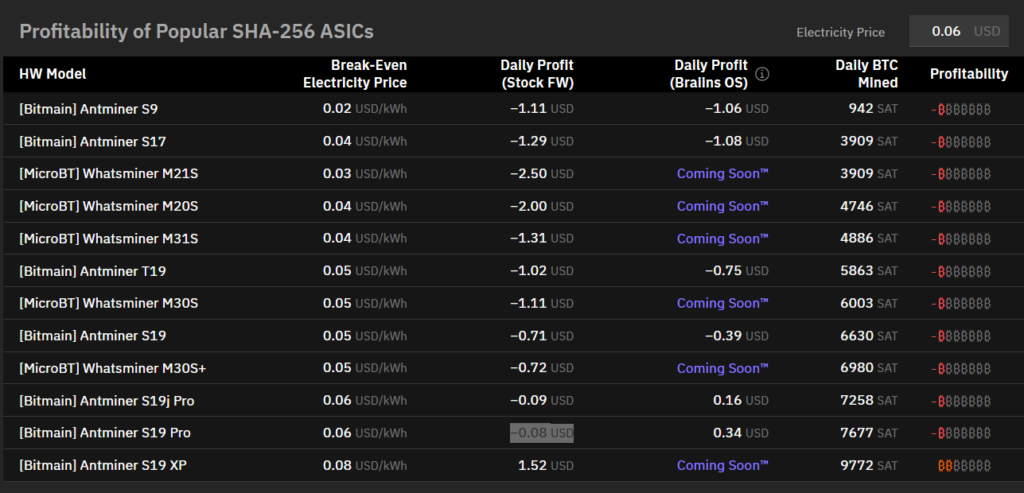Click the 4746 SAT daily mined value

(x=869, y=206)
